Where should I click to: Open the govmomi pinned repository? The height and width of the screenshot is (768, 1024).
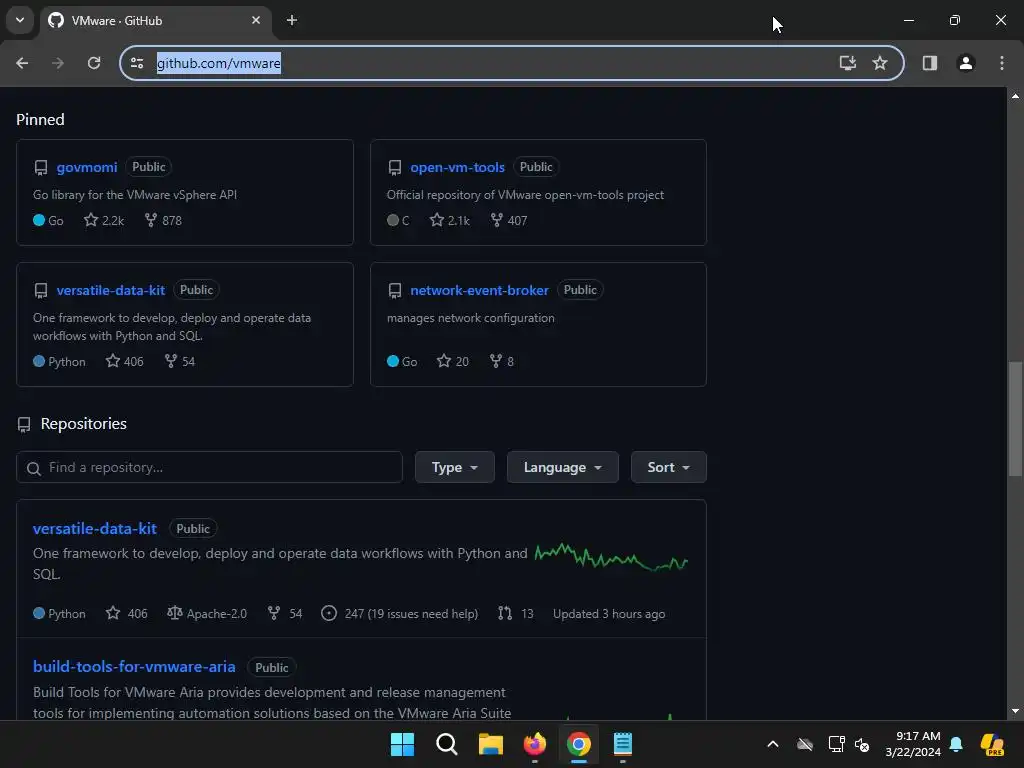coord(87,167)
